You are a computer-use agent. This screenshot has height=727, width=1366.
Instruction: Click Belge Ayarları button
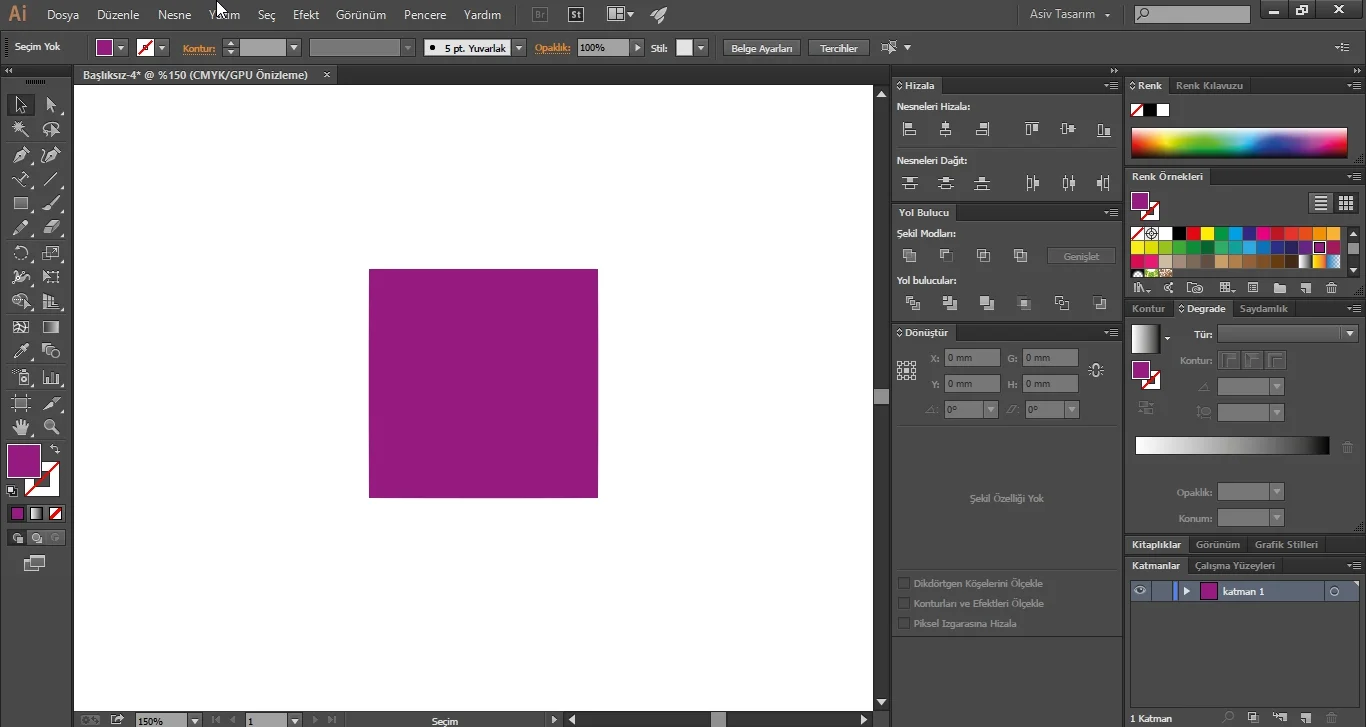[x=762, y=48]
